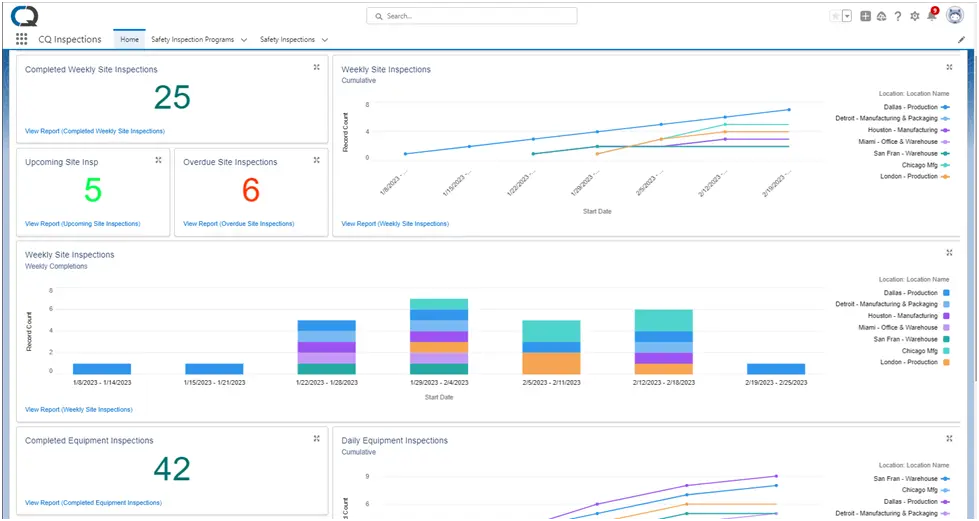979x521 pixels.
Task: Click the Chicago Mfg legend swatch in bar chart
Action: pos(947,351)
